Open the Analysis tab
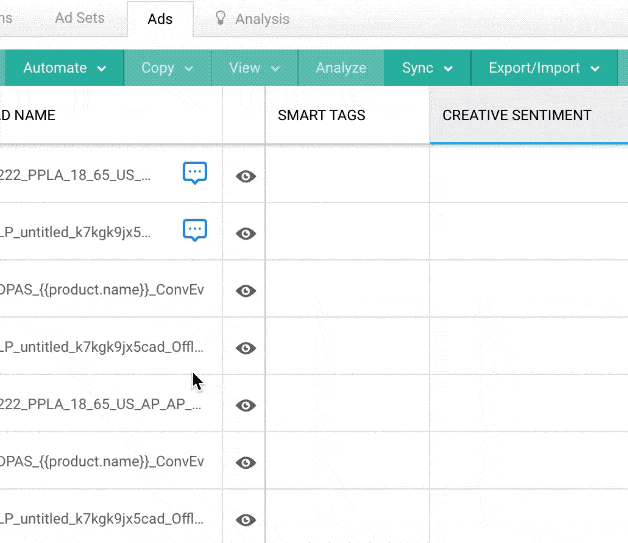Viewport: 628px width, 543px height. pos(252,19)
